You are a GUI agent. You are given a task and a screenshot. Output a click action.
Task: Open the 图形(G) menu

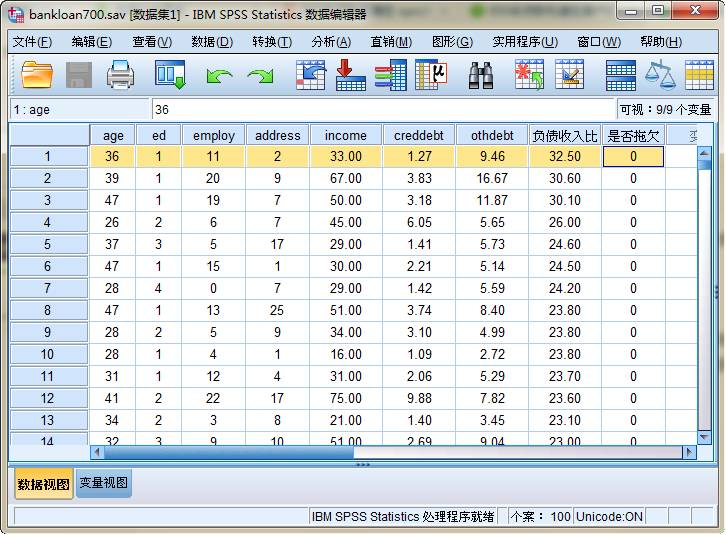tap(452, 42)
